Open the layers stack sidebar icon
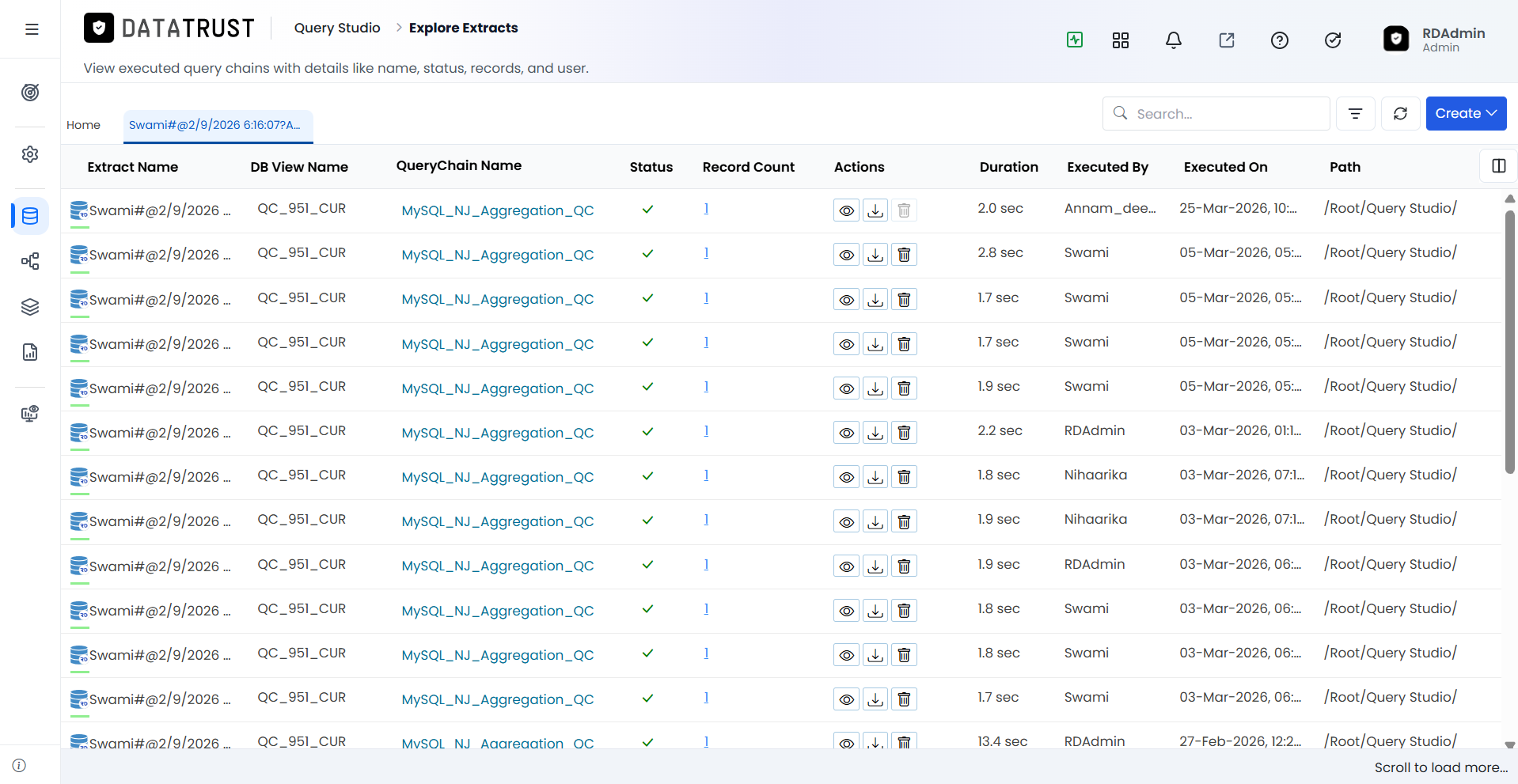Viewport: 1518px width, 784px height. point(30,307)
